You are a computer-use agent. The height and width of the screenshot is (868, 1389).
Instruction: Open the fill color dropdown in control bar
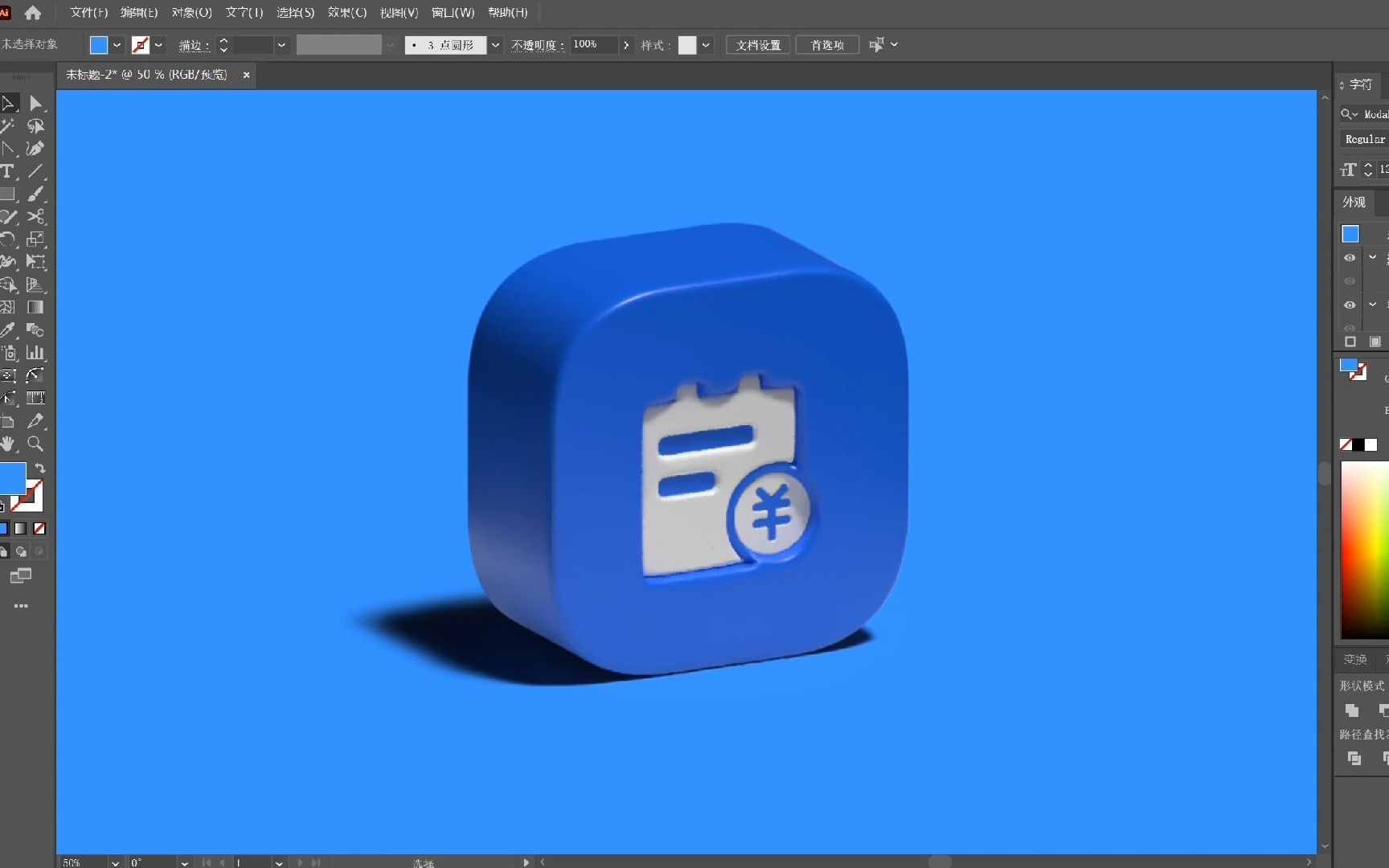click(x=117, y=45)
